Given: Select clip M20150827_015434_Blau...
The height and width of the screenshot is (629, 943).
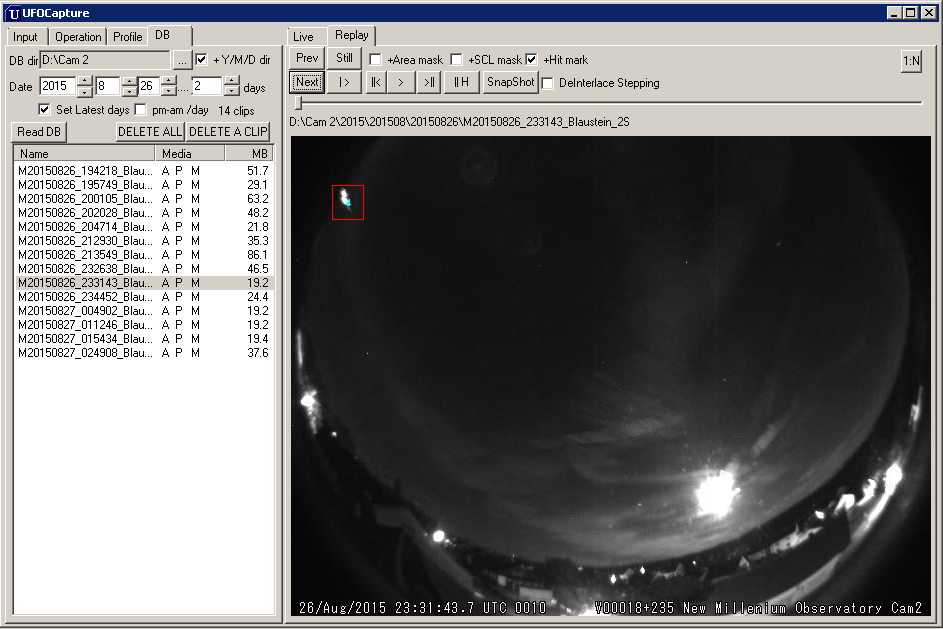Looking at the screenshot, I should (x=144, y=339).
